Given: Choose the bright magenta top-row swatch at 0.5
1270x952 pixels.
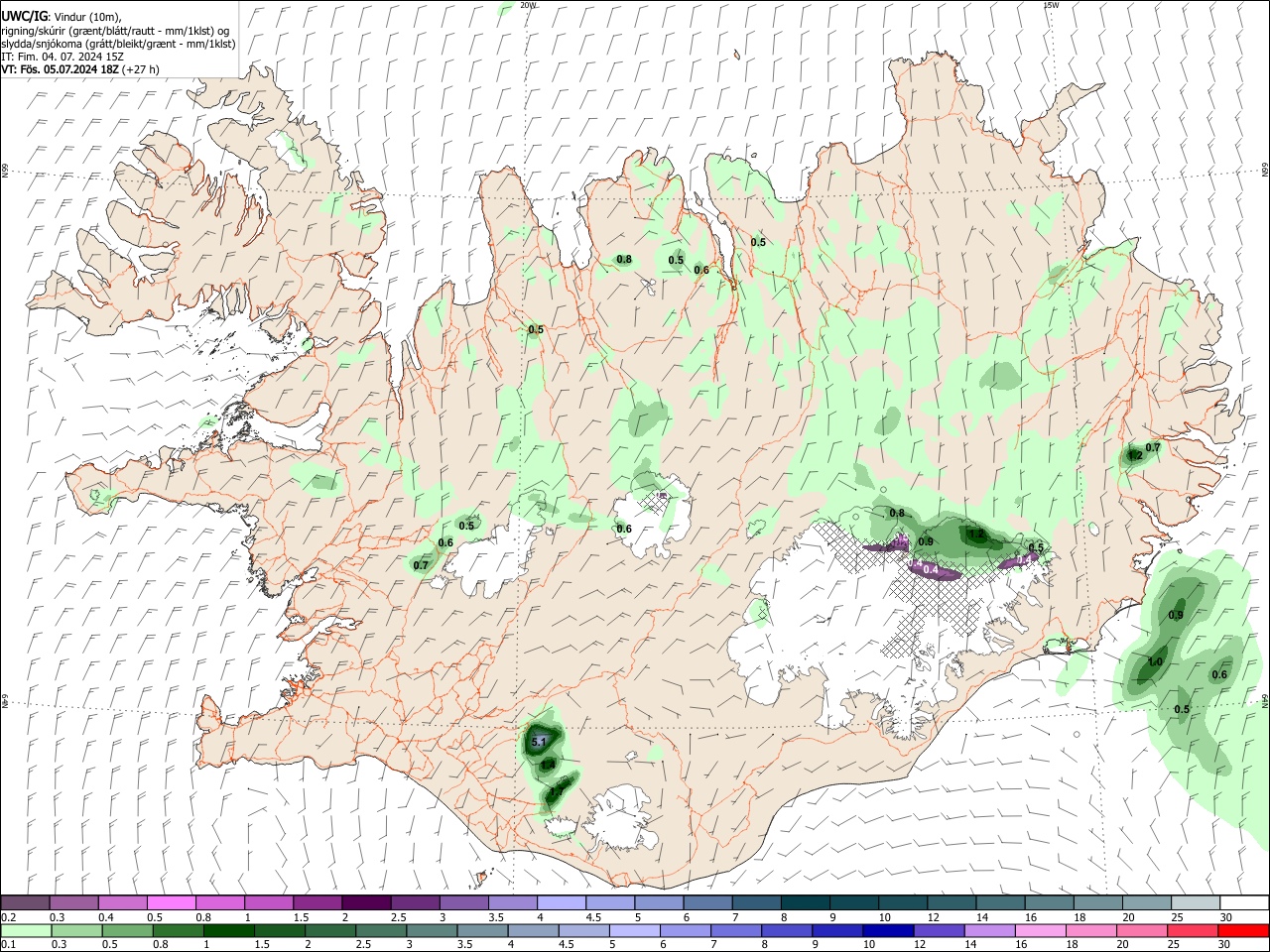Looking at the screenshot, I should pos(172,902).
